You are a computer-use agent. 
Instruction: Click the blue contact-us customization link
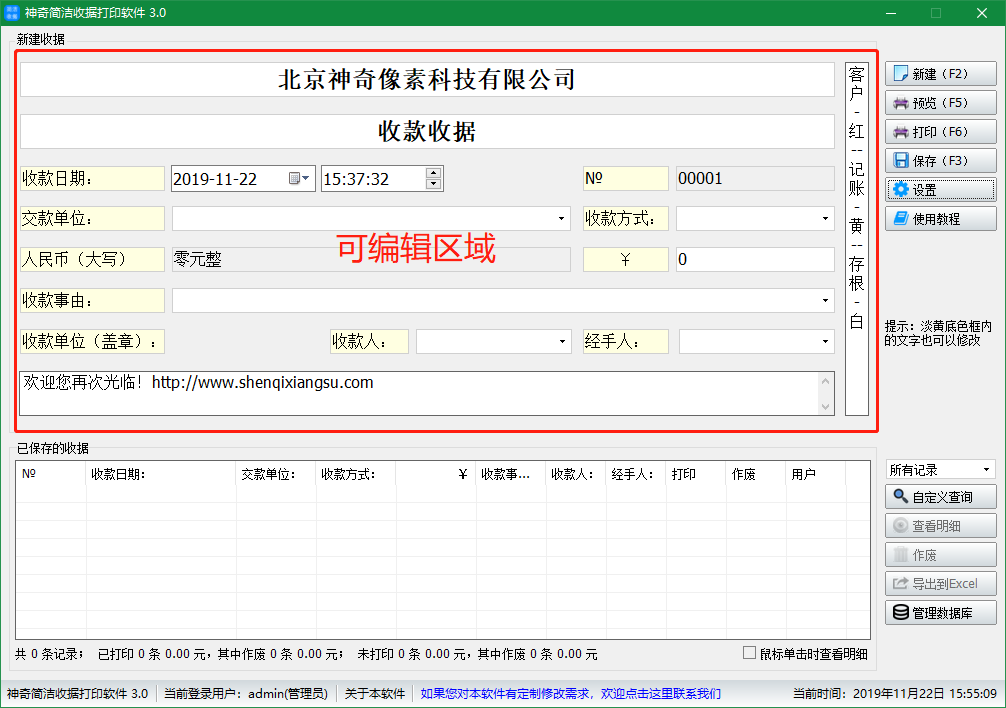point(570,694)
